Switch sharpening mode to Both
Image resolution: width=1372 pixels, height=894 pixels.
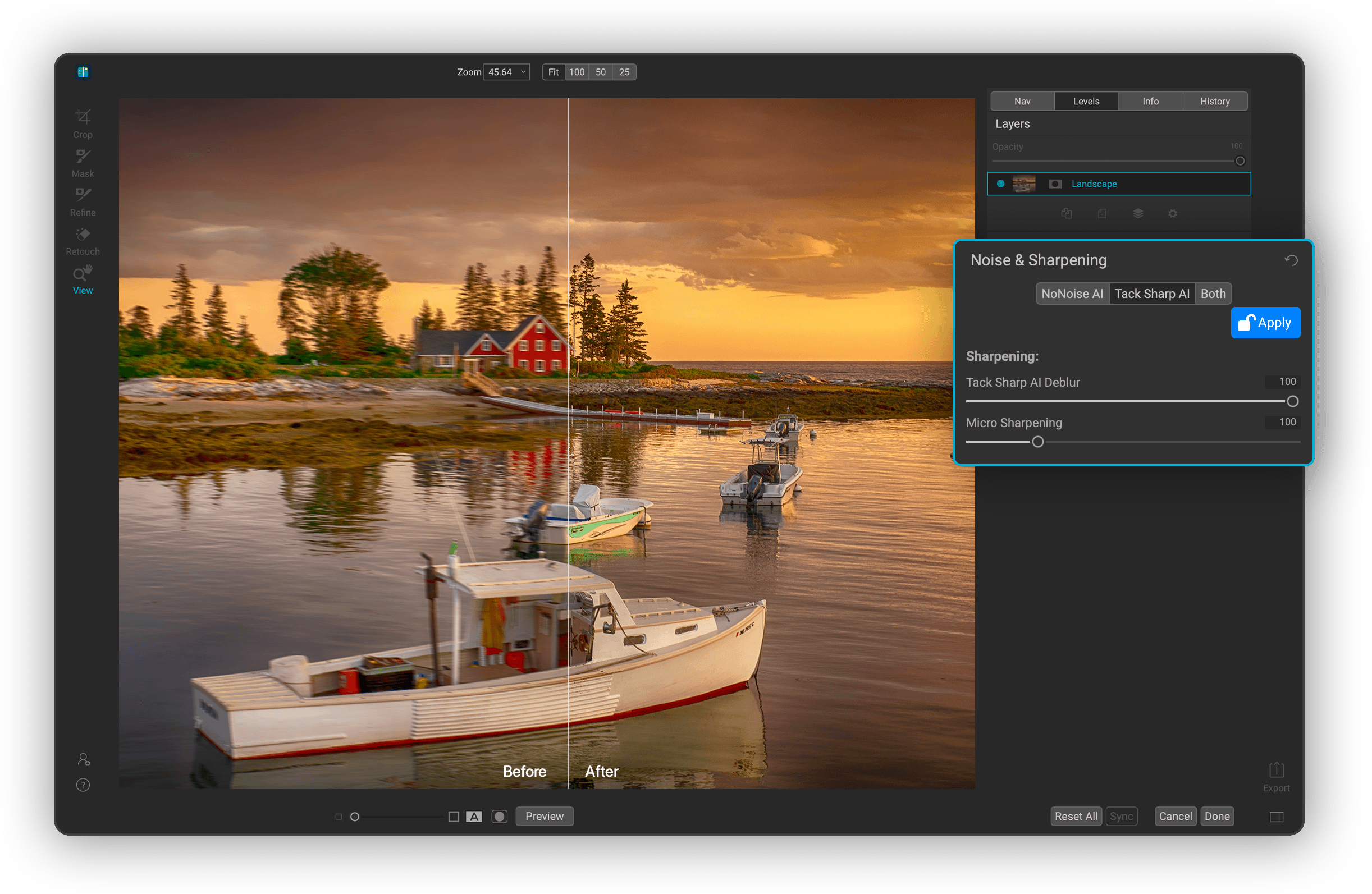(1213, 294)
